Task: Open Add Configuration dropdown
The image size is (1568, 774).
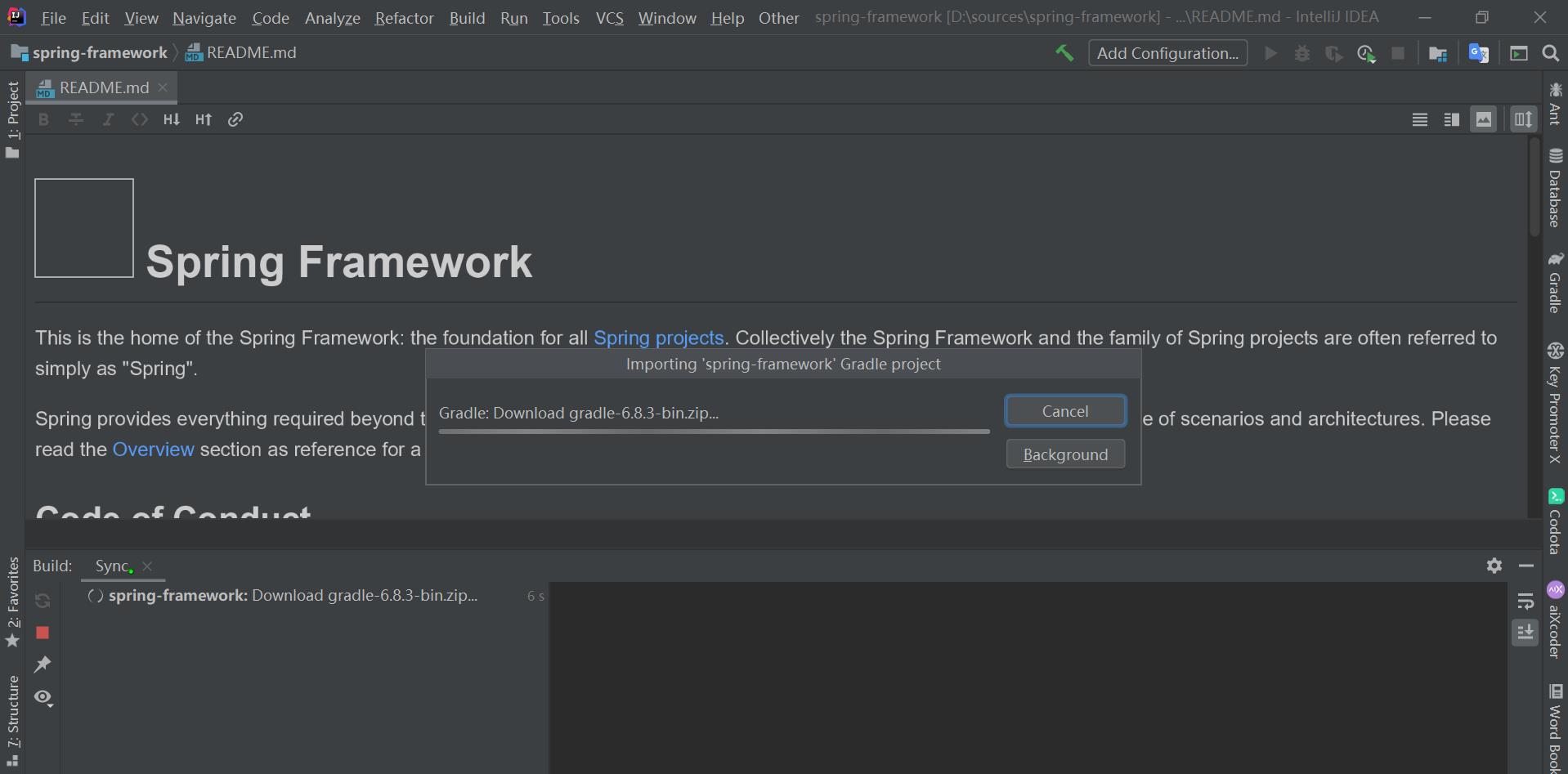Action: 1167,53
